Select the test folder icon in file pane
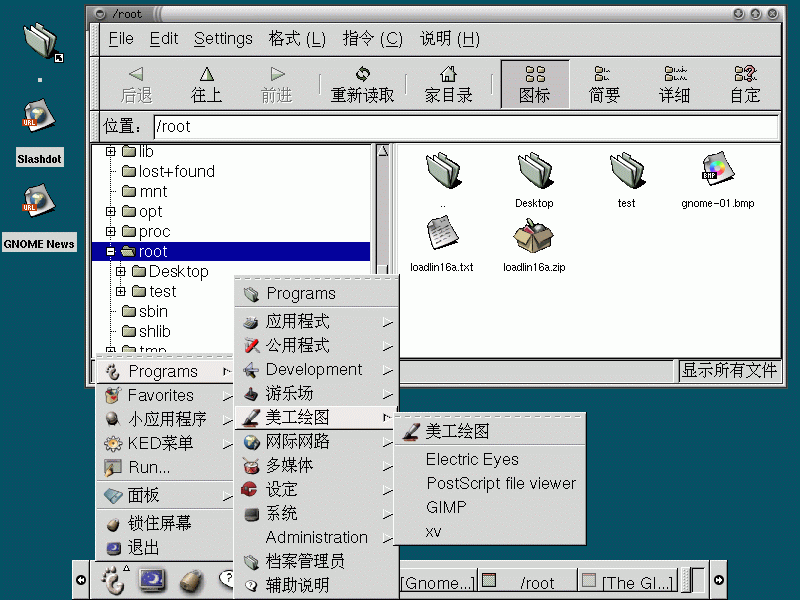The image size is (800, 600). 627,171
